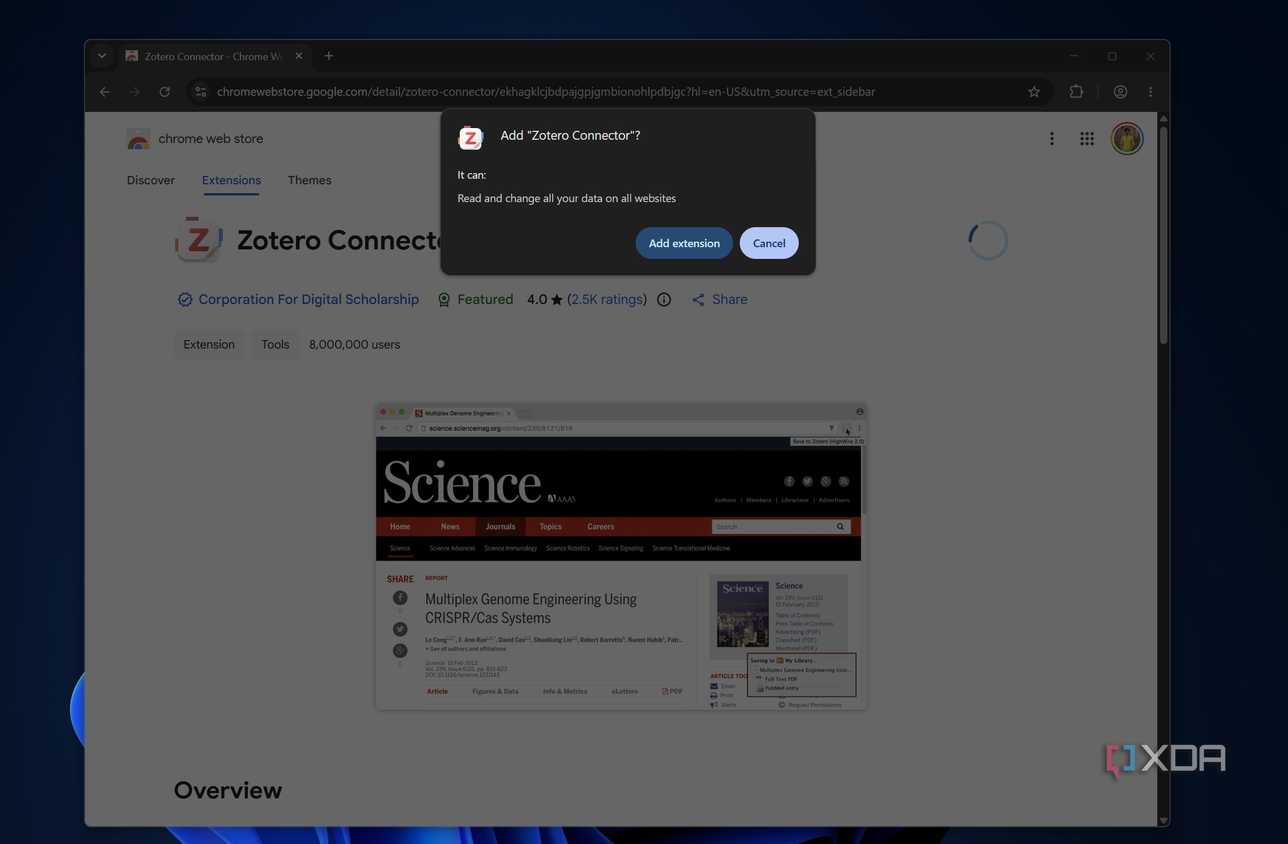Open the web store more options menu
Image resolution: width=1288 pixels, height=844 pixels.
click(1051, 139)
